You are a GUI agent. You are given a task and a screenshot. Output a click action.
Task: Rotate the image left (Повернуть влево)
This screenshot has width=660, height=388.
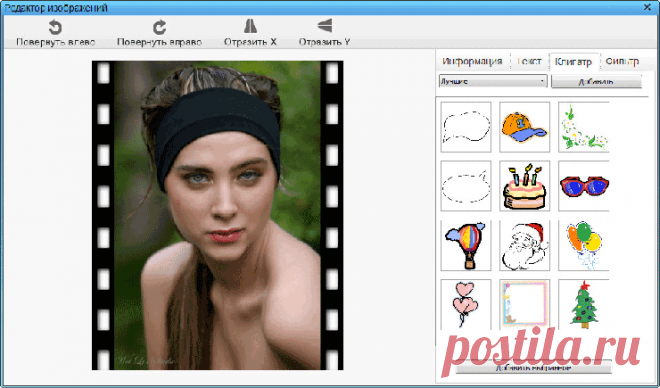pyautogui.click(x=55, y=33)
